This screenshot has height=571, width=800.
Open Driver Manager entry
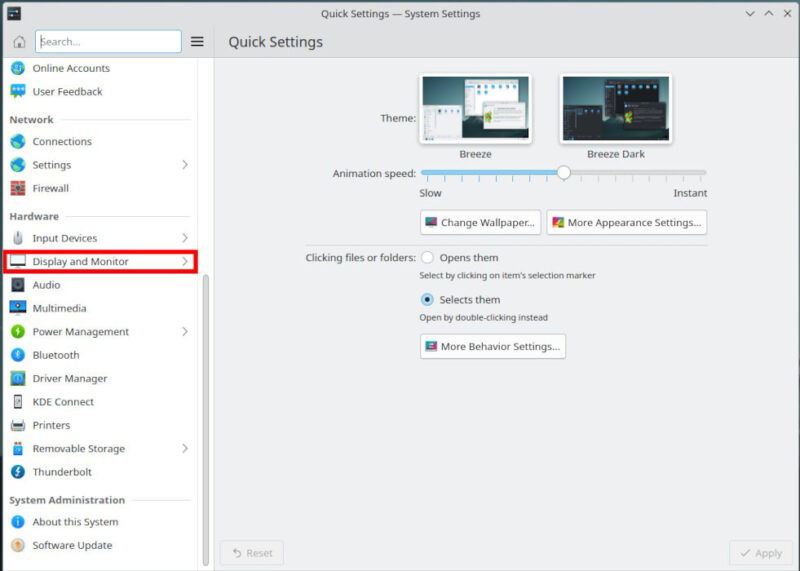[x=100, y=379]
